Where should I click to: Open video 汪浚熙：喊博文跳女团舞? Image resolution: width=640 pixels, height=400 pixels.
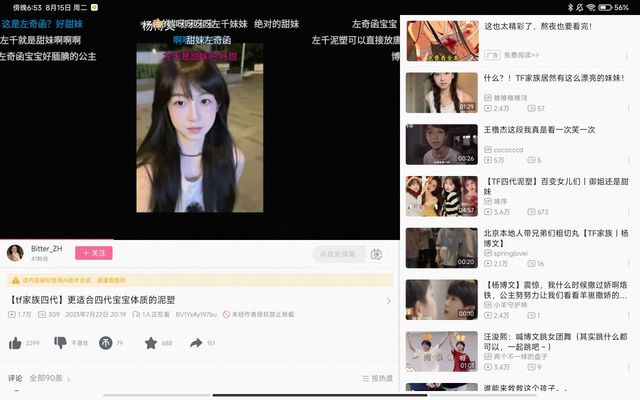[x=556, y=342]
